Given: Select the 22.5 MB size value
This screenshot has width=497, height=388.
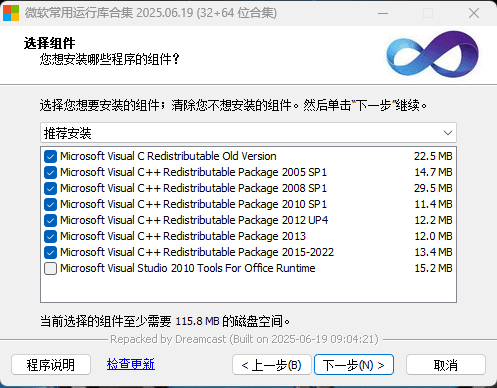Looking at the screenshot, I should pyautogui.click(x=433, y=156).
